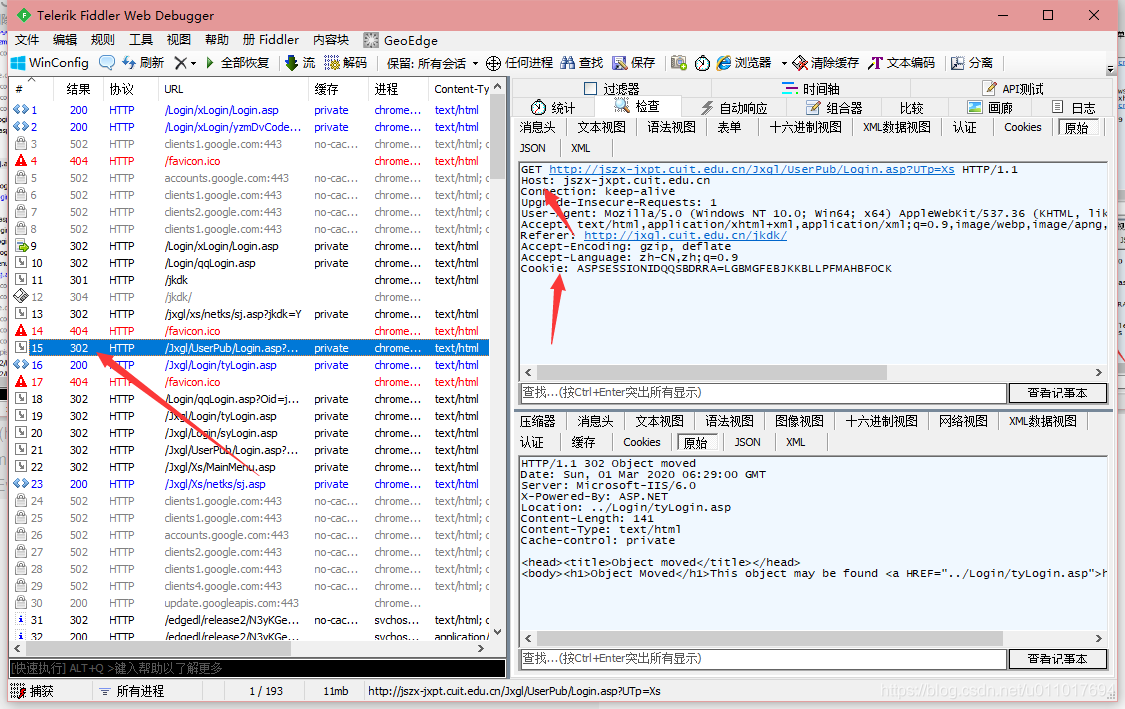Toggle the 解码 decode button

coord(346,63)
